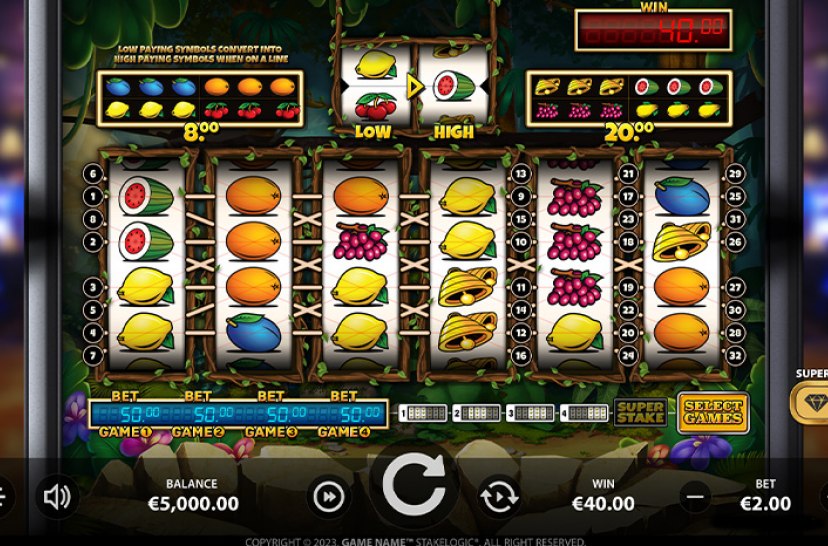Open the 20.00 high paytable panel
The width and height of the screenshot is (828, 546).
(629, 99)
